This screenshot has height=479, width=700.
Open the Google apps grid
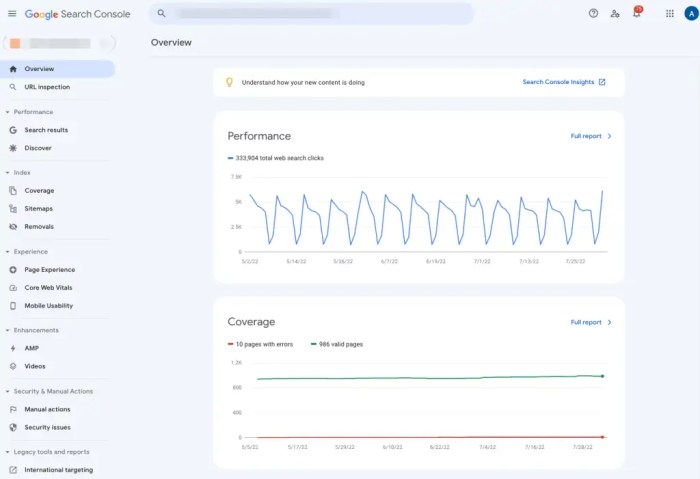[670, 13]
